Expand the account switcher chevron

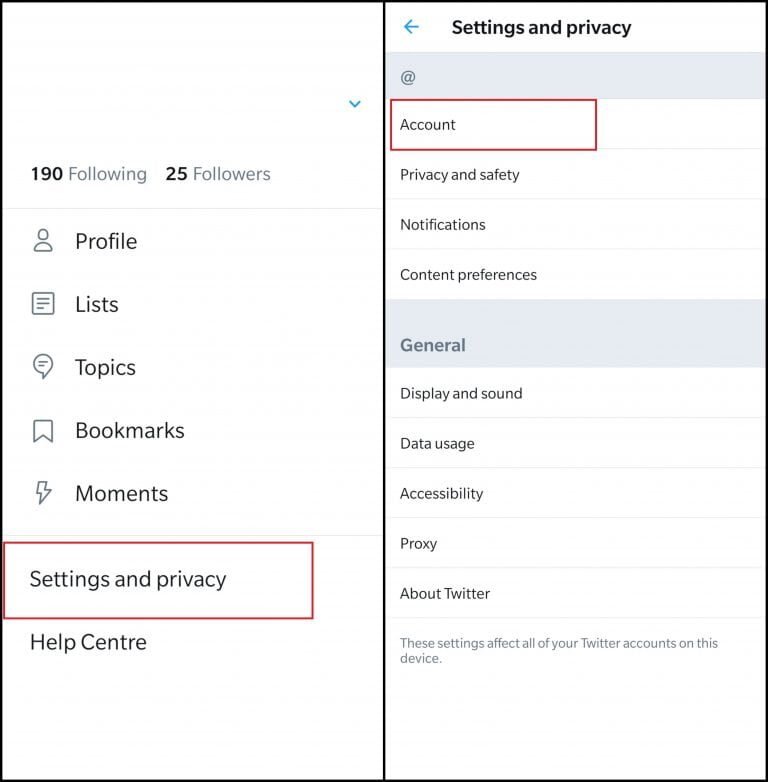pyautogui.click(x=355, y=104)
